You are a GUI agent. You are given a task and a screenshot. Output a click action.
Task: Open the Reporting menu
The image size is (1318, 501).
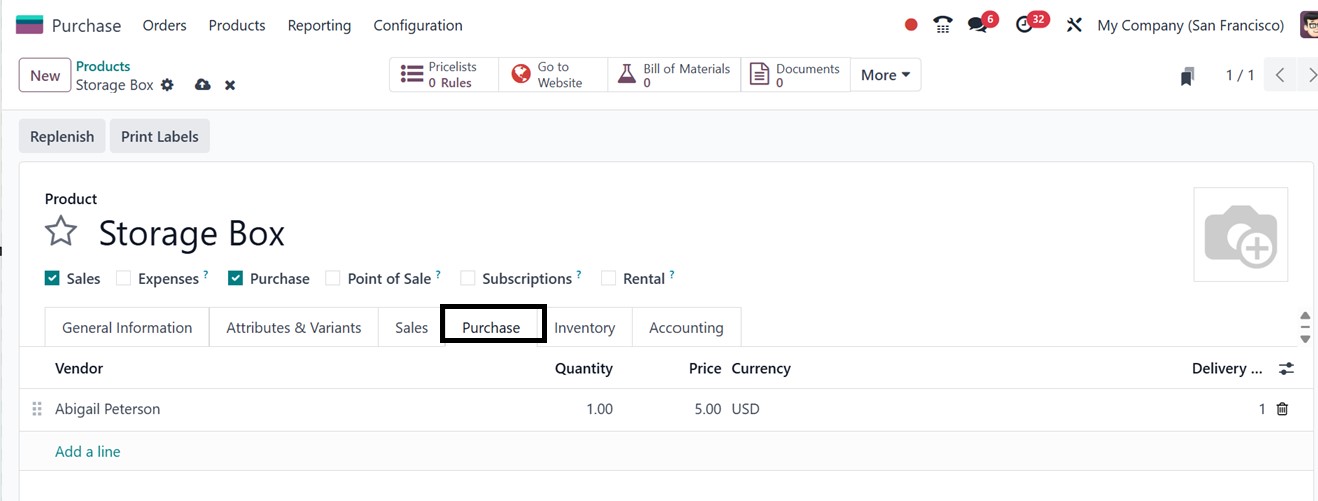[x=319, y=25]
